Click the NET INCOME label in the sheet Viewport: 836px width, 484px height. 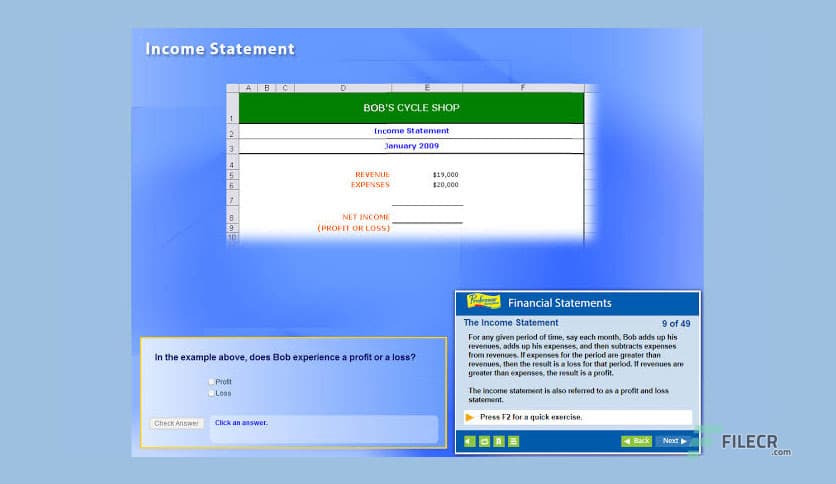point(366,217)
